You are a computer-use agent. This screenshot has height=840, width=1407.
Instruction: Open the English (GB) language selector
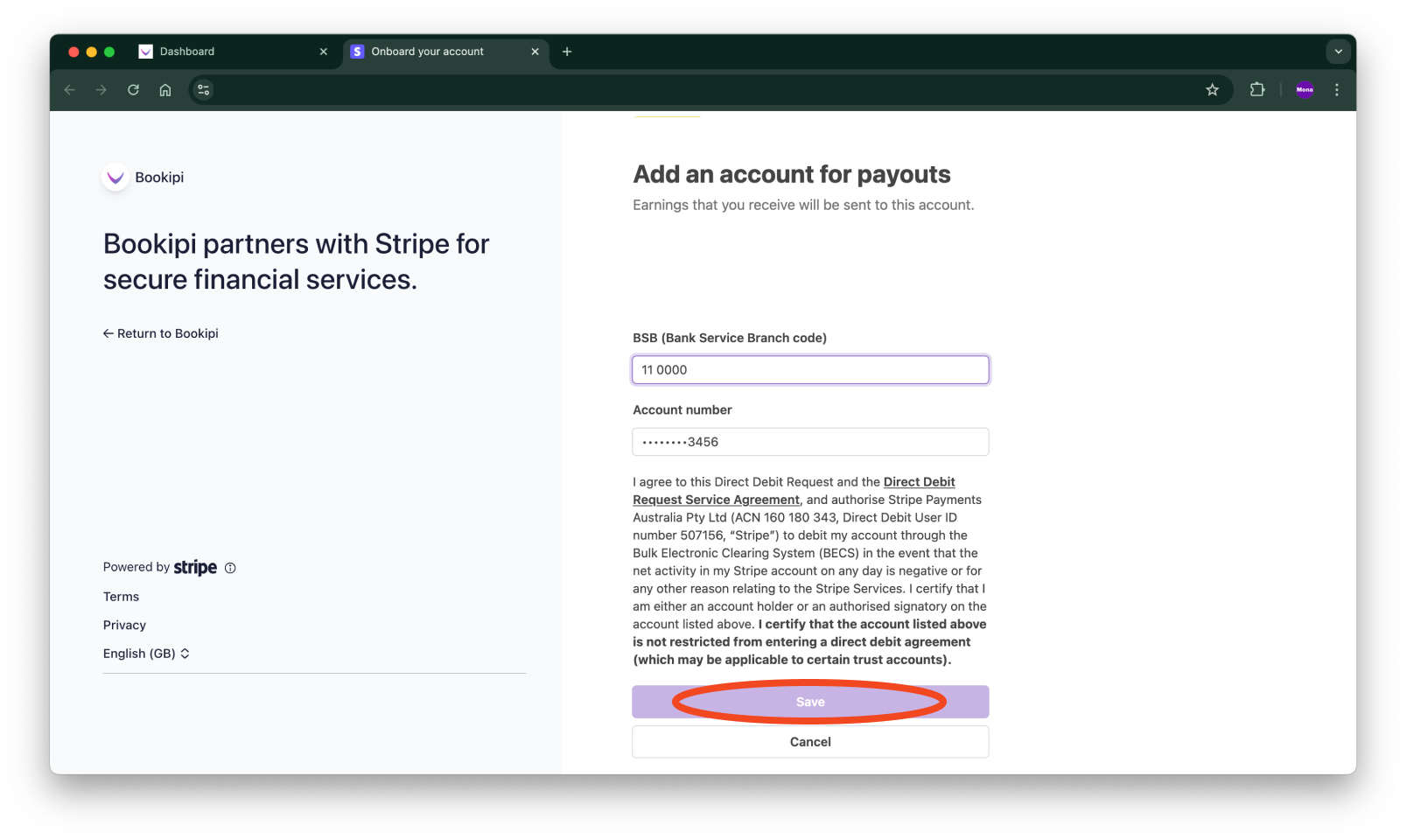point(146,653)
